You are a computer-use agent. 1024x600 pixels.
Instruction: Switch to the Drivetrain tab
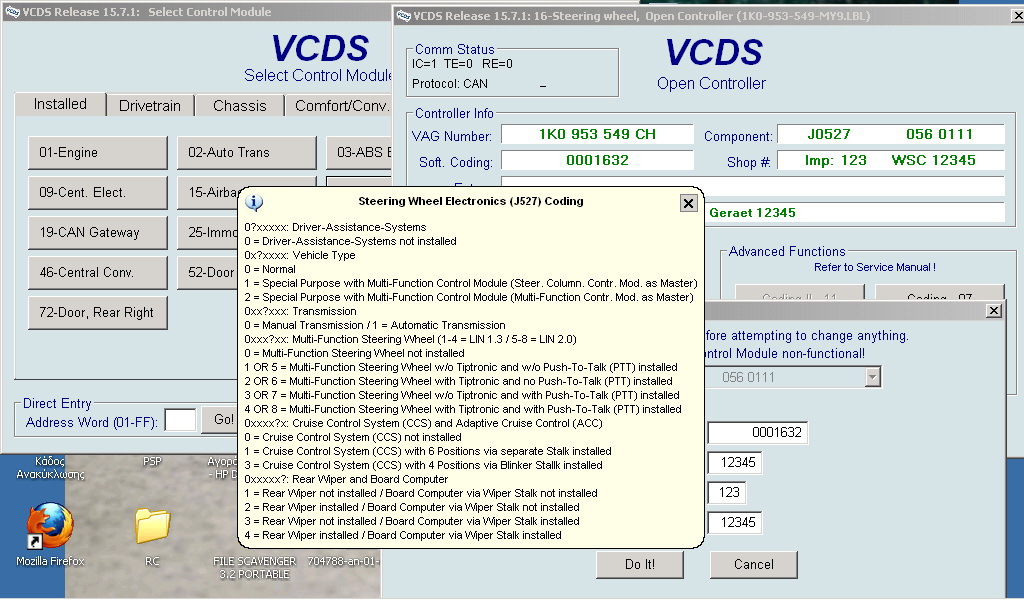pos(150,106)
